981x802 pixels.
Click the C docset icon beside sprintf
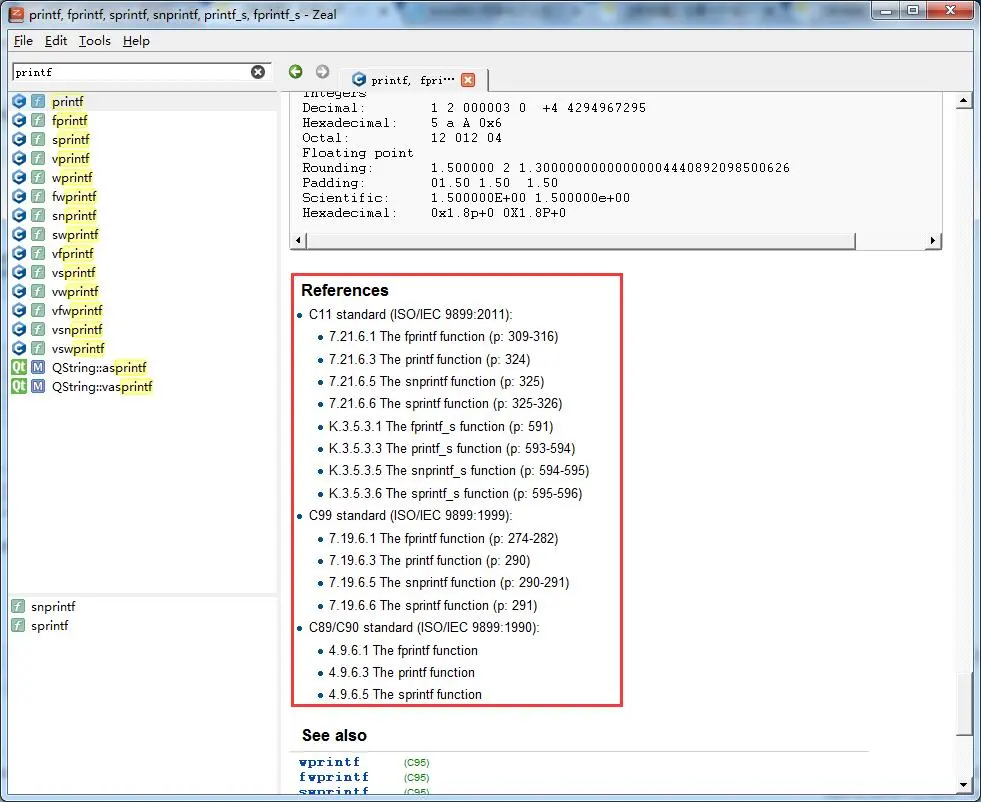click(x=19, y=139)
